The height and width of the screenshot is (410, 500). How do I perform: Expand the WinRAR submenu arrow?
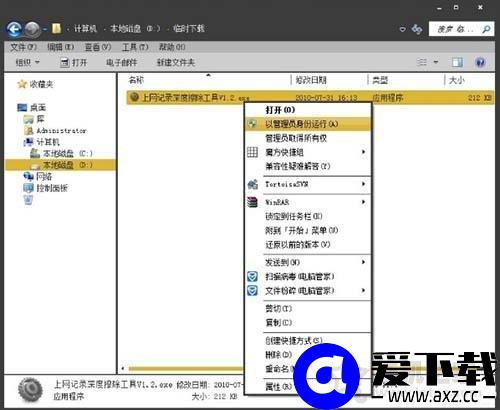pyautogui.click(x=364, y=202)
